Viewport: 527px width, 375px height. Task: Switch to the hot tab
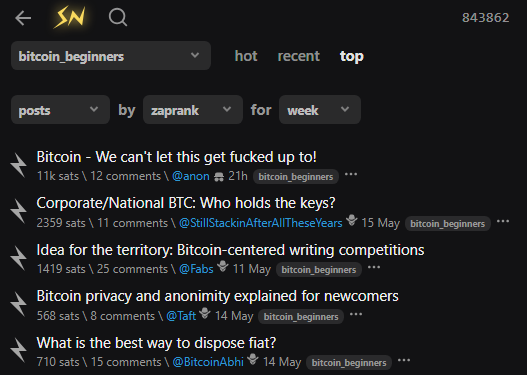click(246, 56)
